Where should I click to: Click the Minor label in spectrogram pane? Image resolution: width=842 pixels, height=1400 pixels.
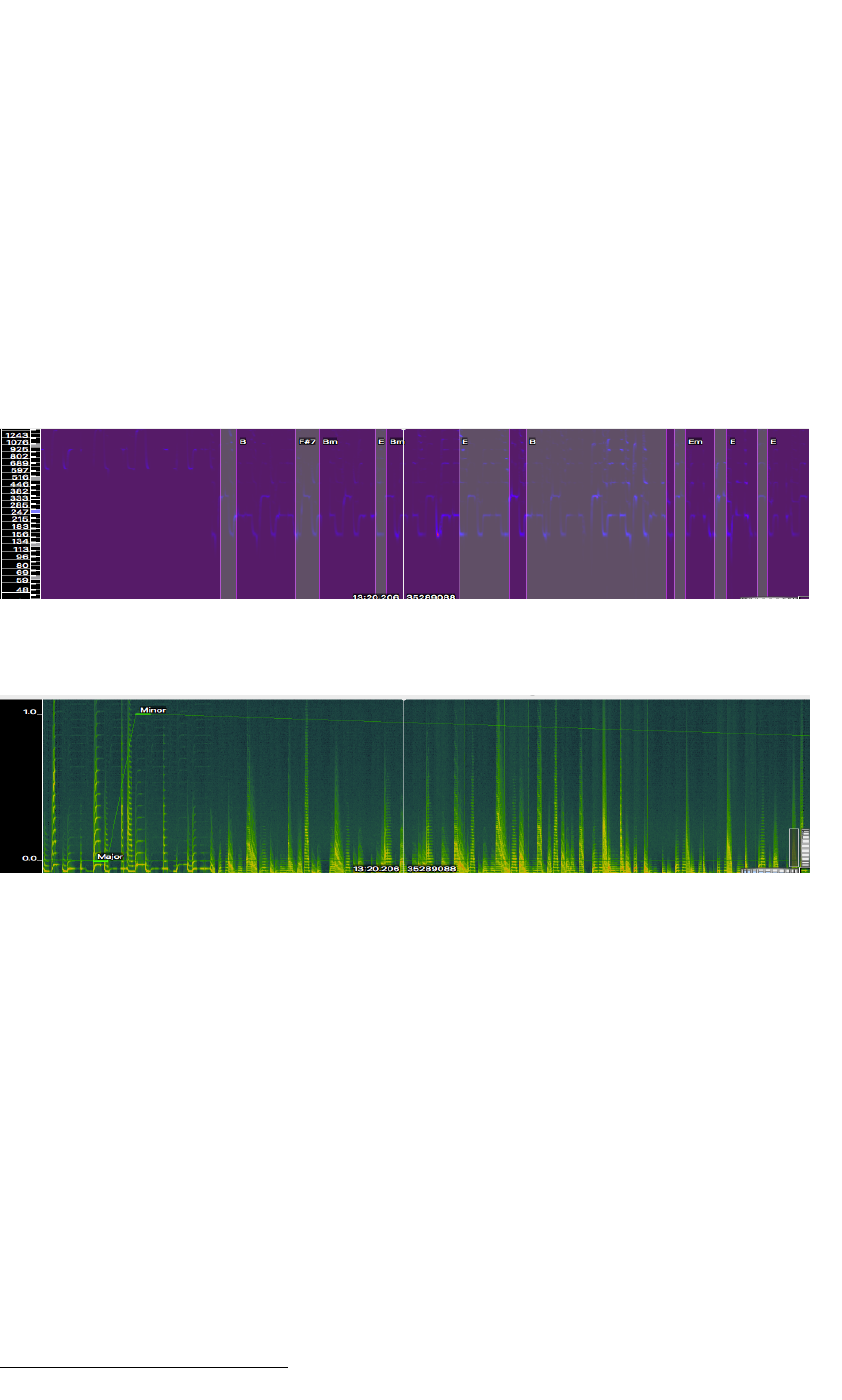pyautogui.click(x=153, y=710)
